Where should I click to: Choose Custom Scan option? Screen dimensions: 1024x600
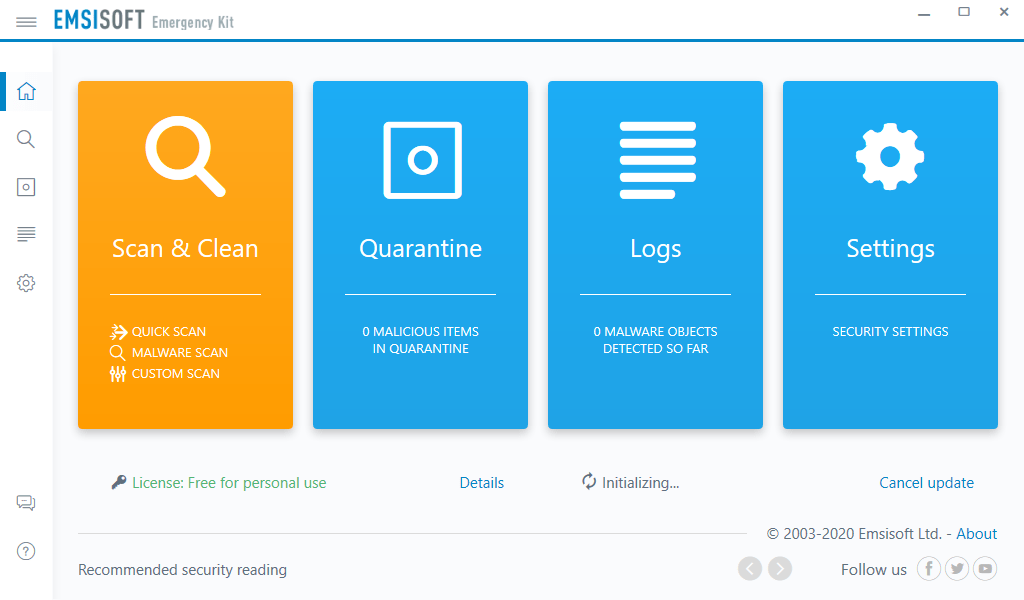(x=175, y=374)
